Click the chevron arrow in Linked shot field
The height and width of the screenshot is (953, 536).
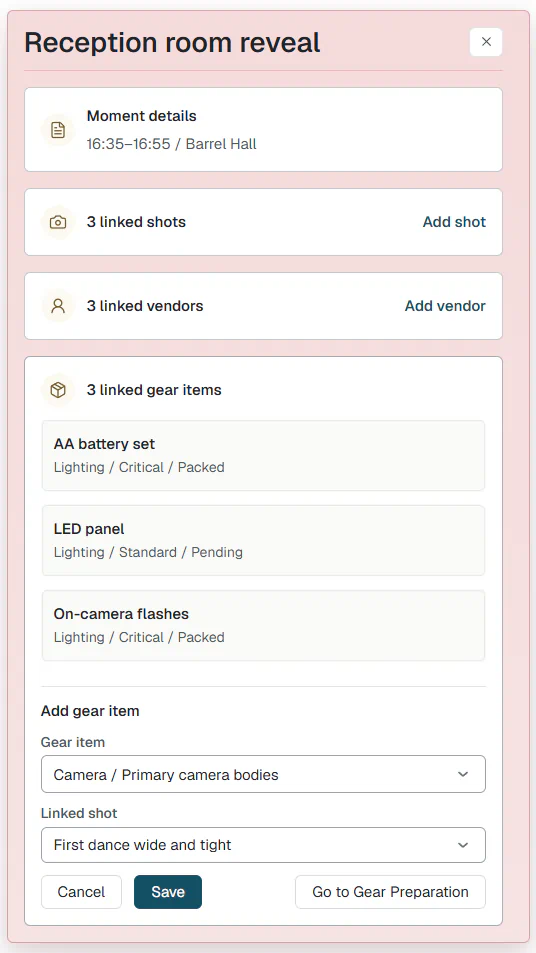(463, 845)
